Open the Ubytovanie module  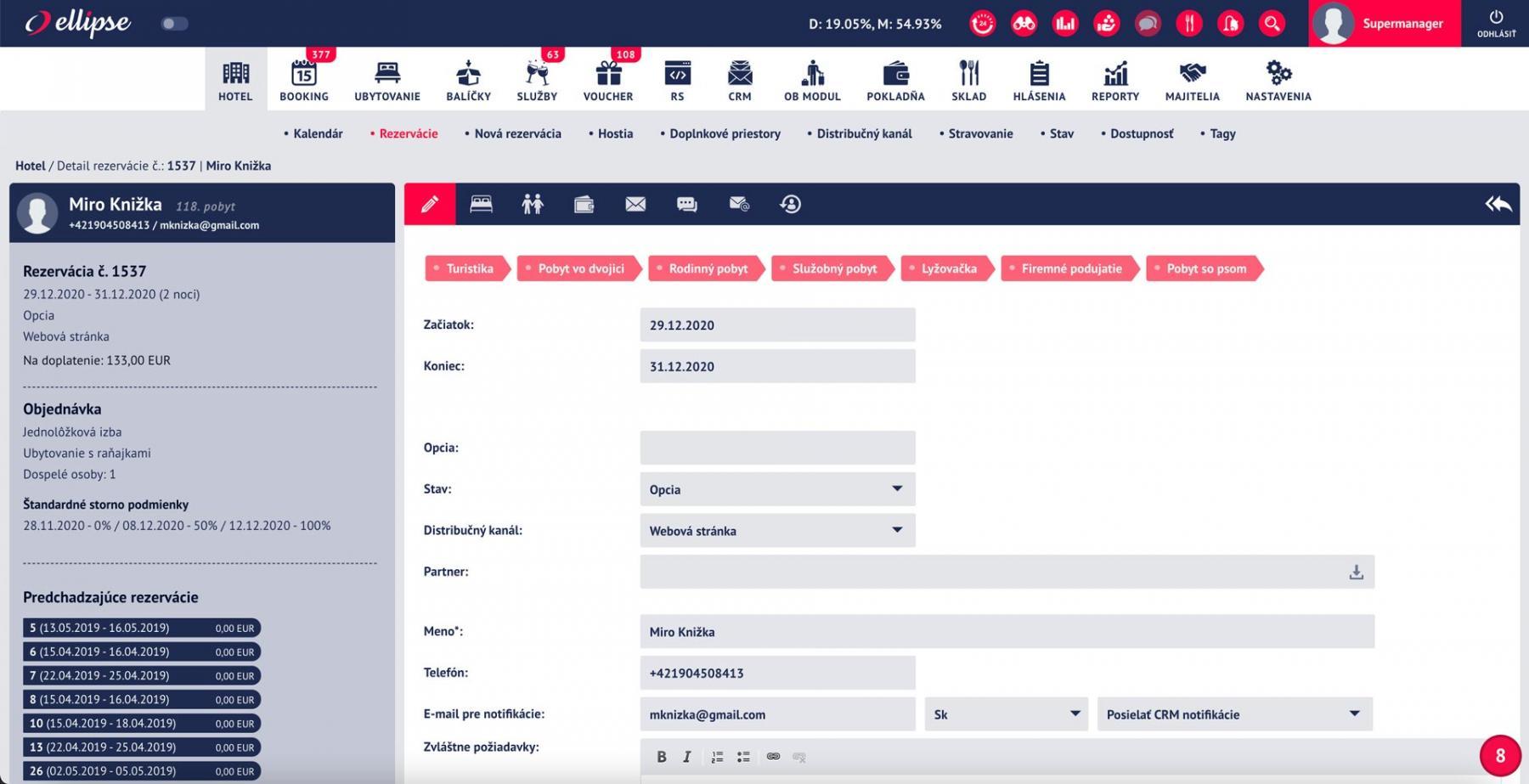pyautogui.click(x=387, y=79)
